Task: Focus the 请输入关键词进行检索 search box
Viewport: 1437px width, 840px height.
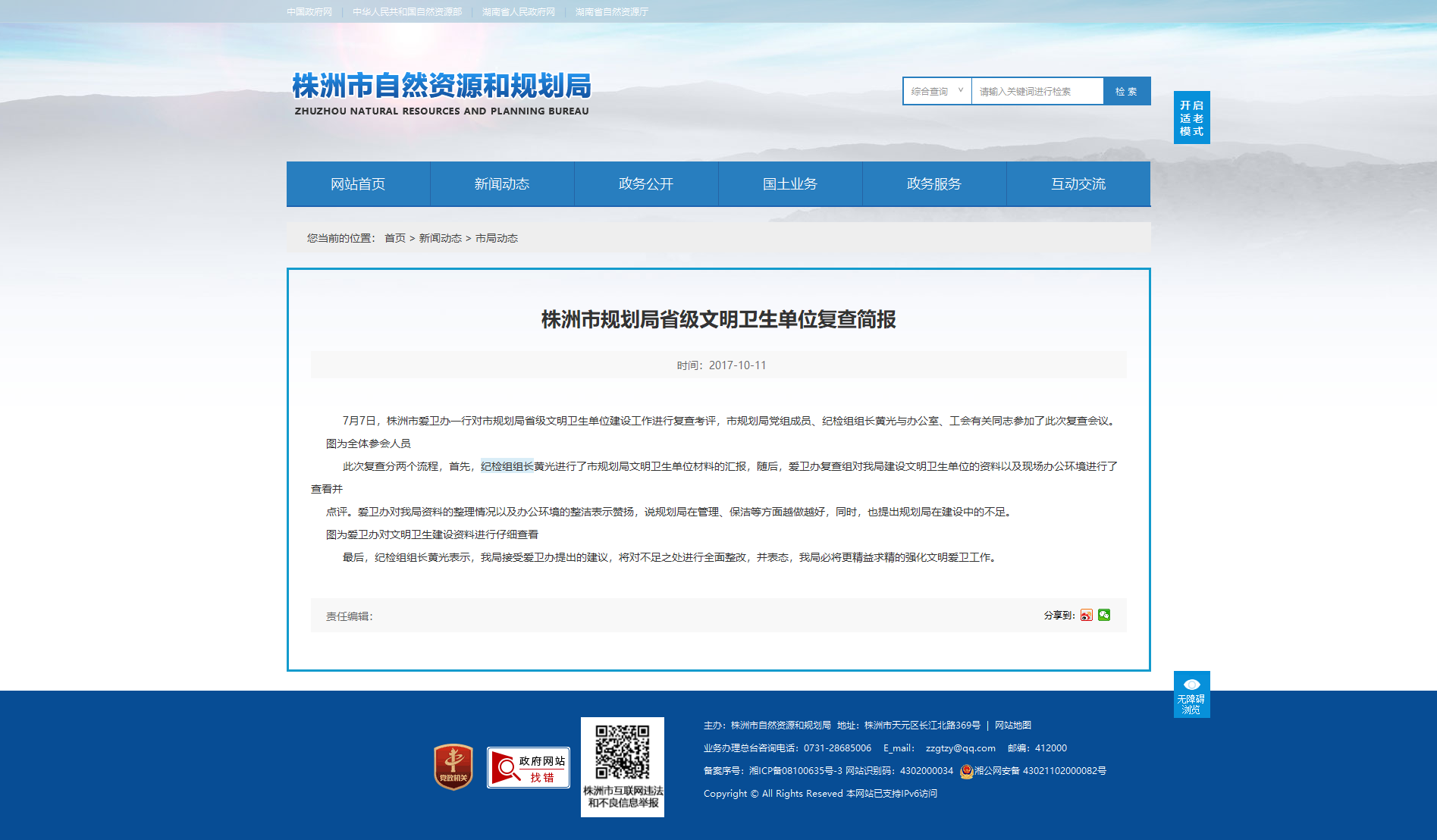Action: [1037, 91]
